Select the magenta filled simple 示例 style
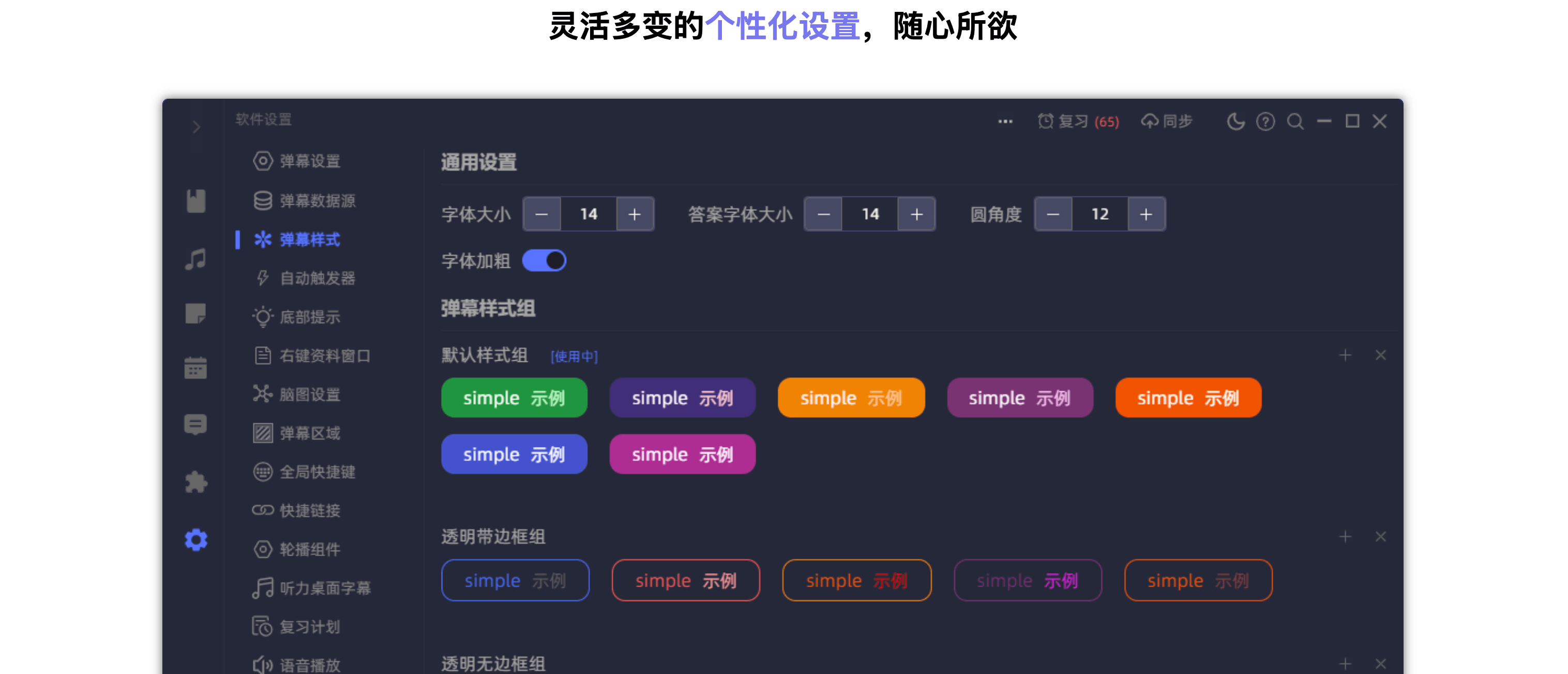The width and height of the screenshot is (1568, 674). pyautogui.click(x=683, y=454)
